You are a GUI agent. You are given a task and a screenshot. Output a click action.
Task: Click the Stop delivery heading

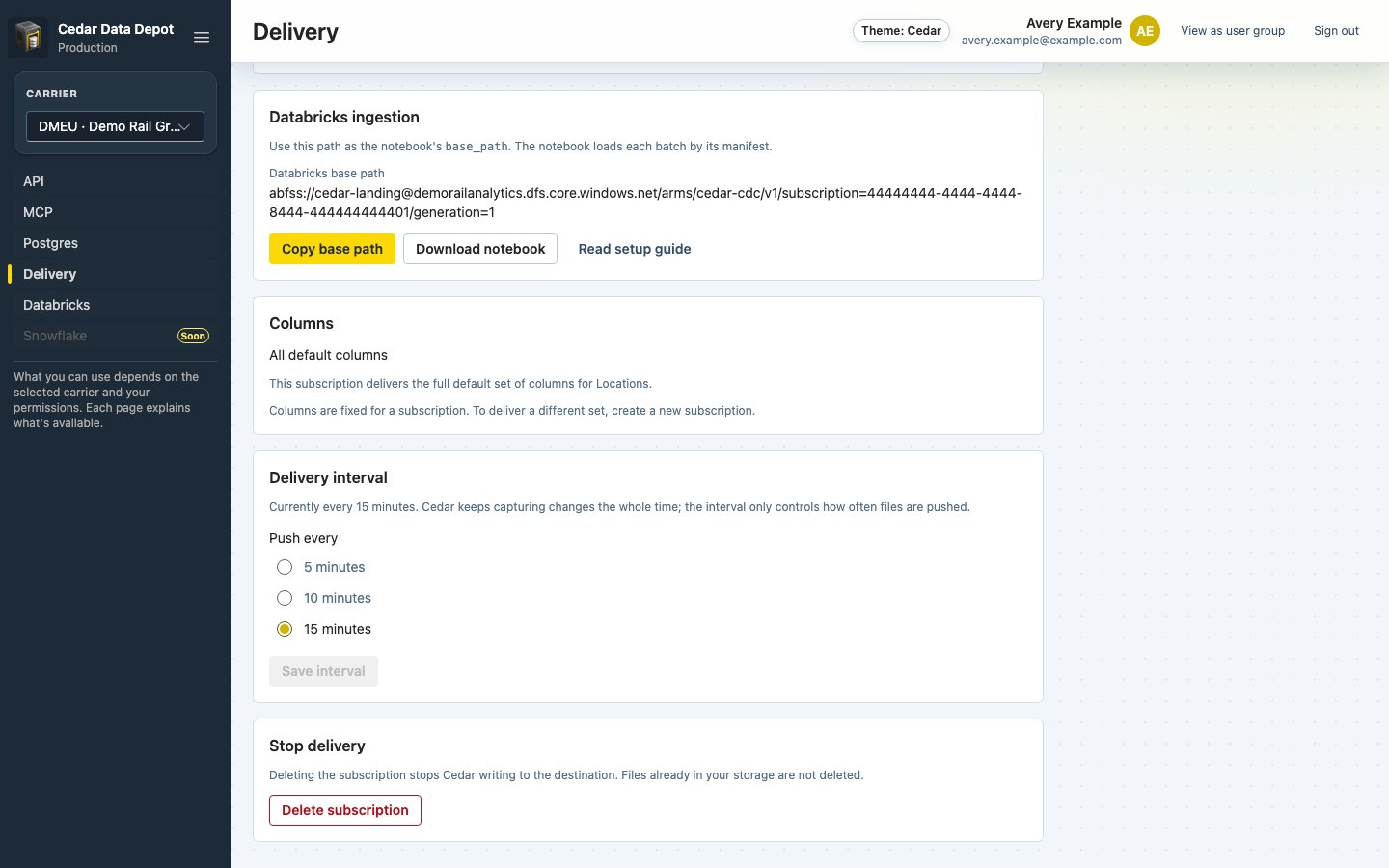pos(317,746)
